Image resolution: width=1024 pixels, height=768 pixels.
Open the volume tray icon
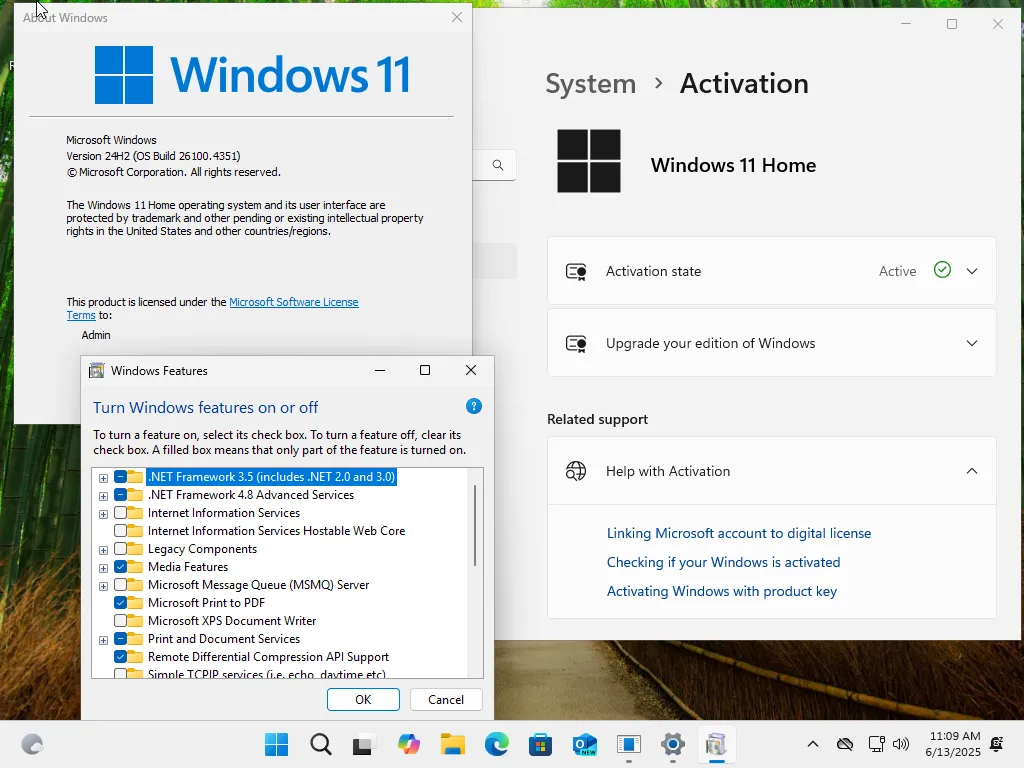901,744
